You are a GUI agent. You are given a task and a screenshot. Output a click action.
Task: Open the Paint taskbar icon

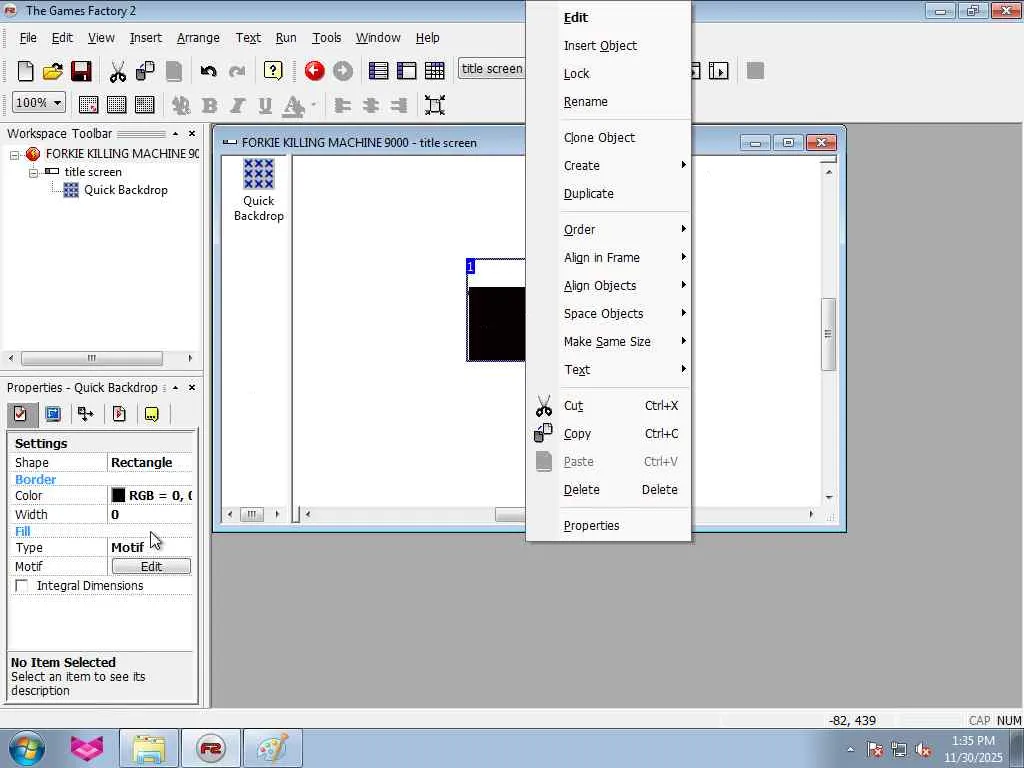pos(272,748)
